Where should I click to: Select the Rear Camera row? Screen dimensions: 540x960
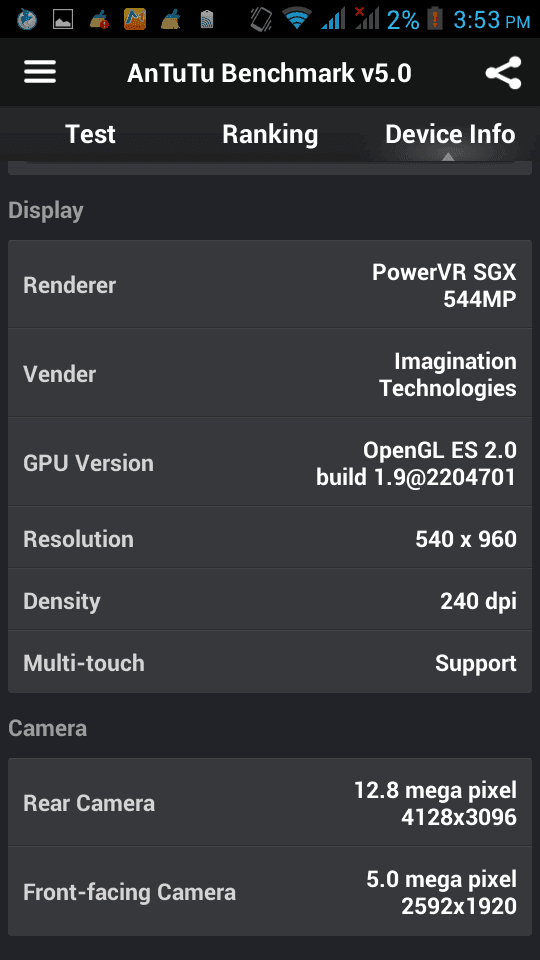point(270,803)
